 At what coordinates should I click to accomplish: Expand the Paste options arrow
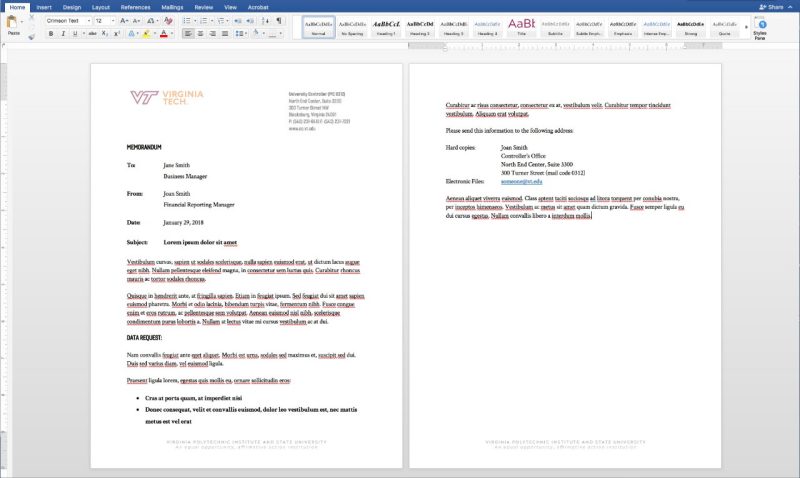[21, 22]
